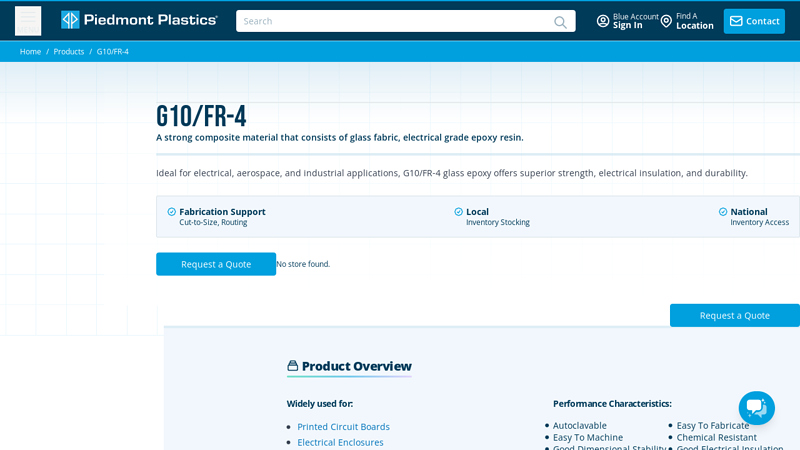Click the Piedmont Plastics logo
The width and height of the screenshot is (800, 450).
click(139, 20)
